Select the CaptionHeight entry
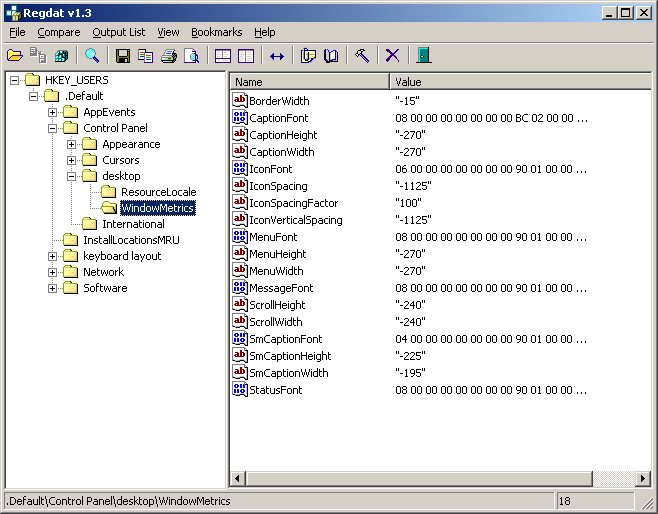Screen dimensions: 658x514 tap(283, 135)
